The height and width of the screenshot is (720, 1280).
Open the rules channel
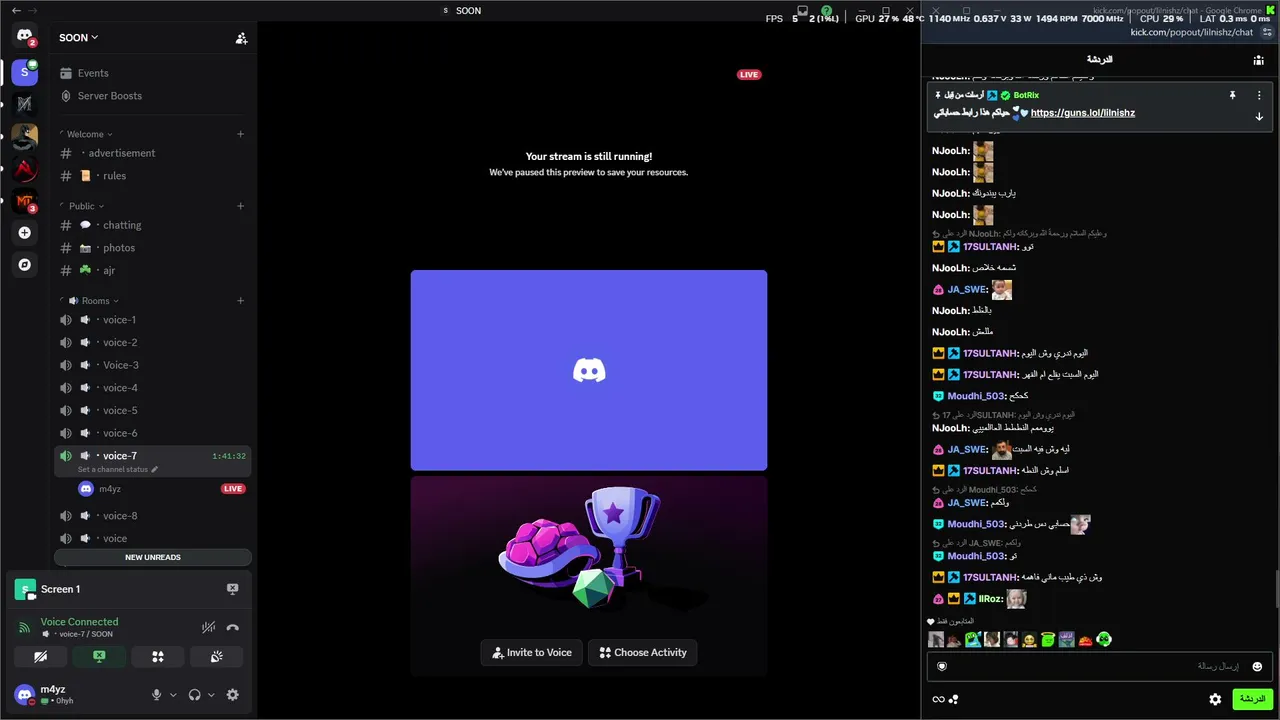[x=152, y=176]
